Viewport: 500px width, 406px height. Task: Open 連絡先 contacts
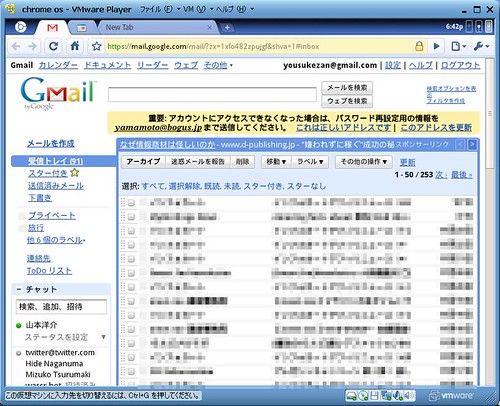click(39, 258)
